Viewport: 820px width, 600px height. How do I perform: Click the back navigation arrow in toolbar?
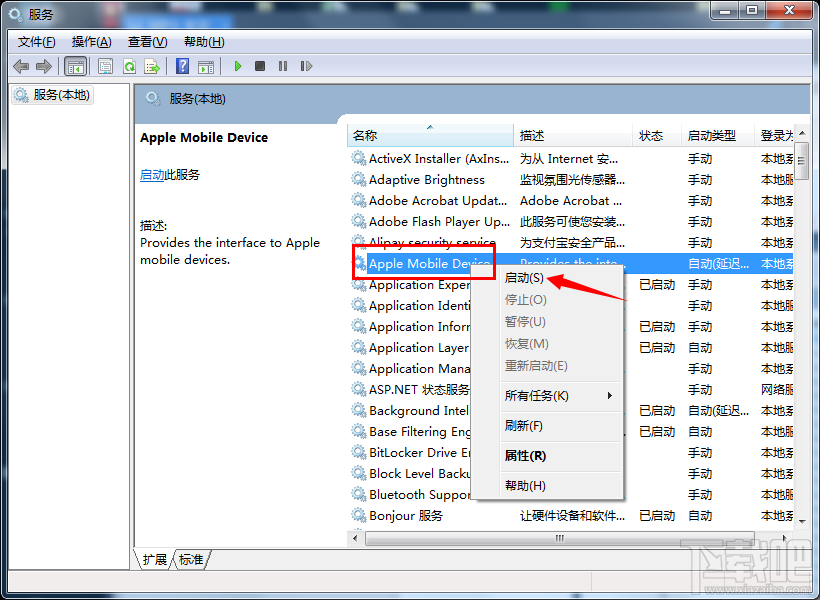click(x=21, y=66)
